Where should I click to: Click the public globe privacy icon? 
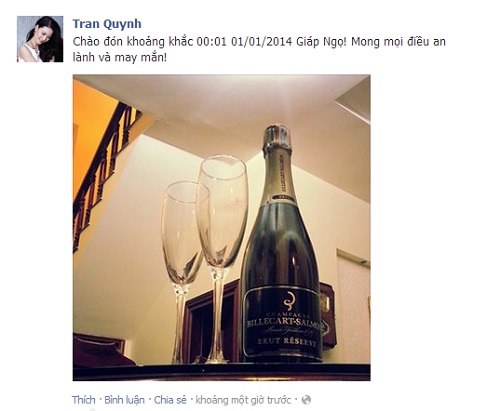tap(306, 400)
